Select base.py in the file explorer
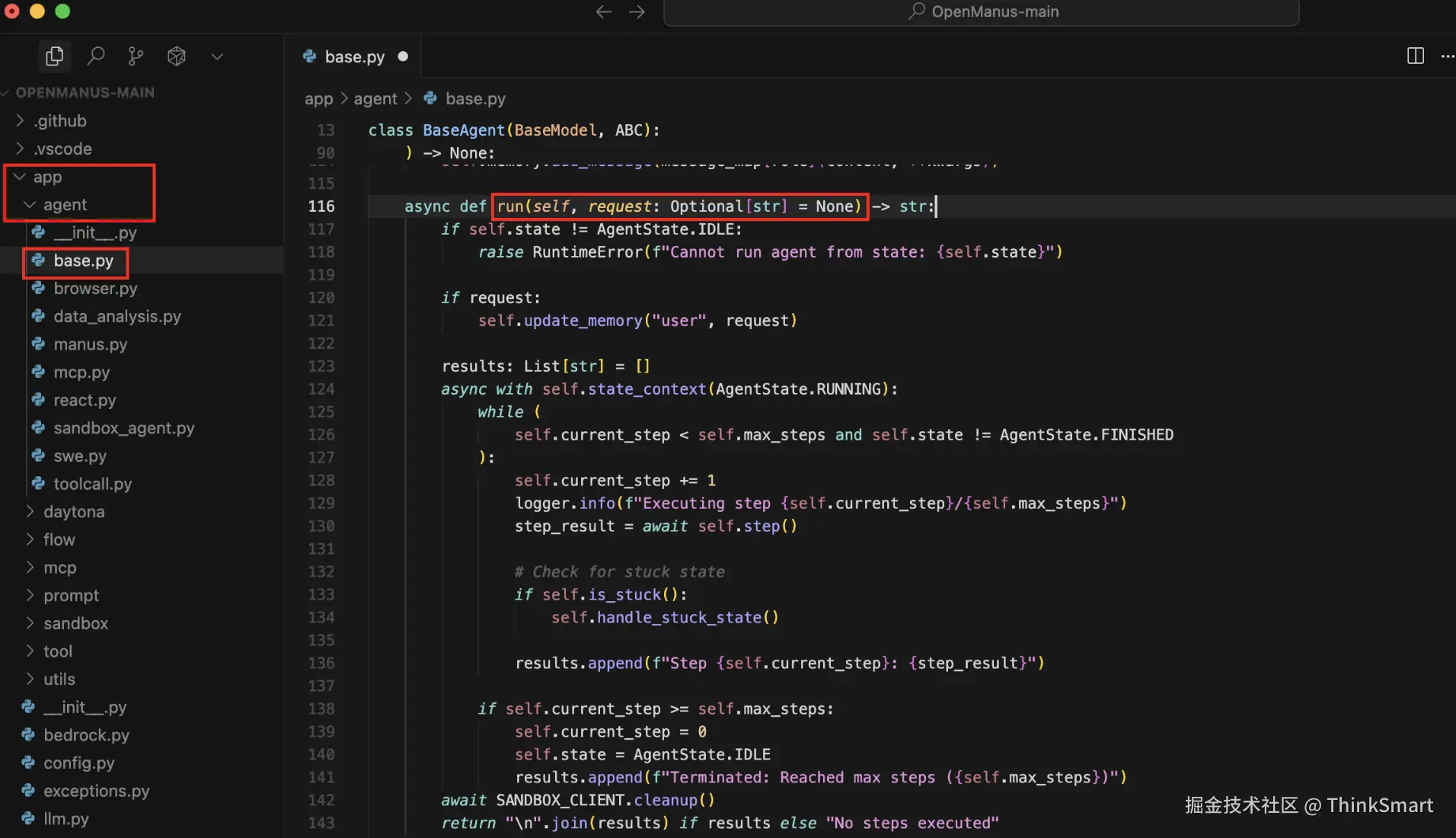 [83, 261]
